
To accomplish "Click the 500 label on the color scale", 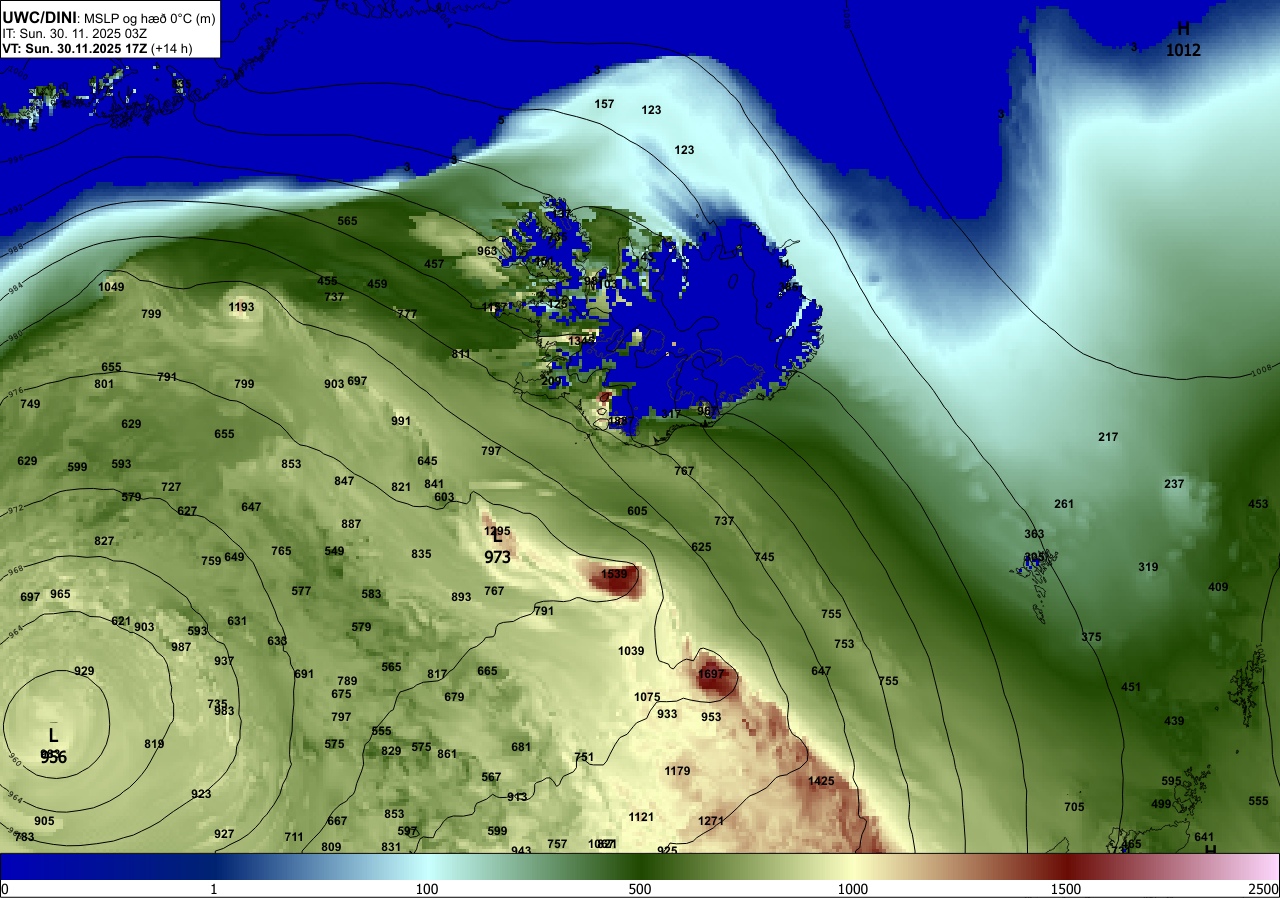I will point(640,889).
